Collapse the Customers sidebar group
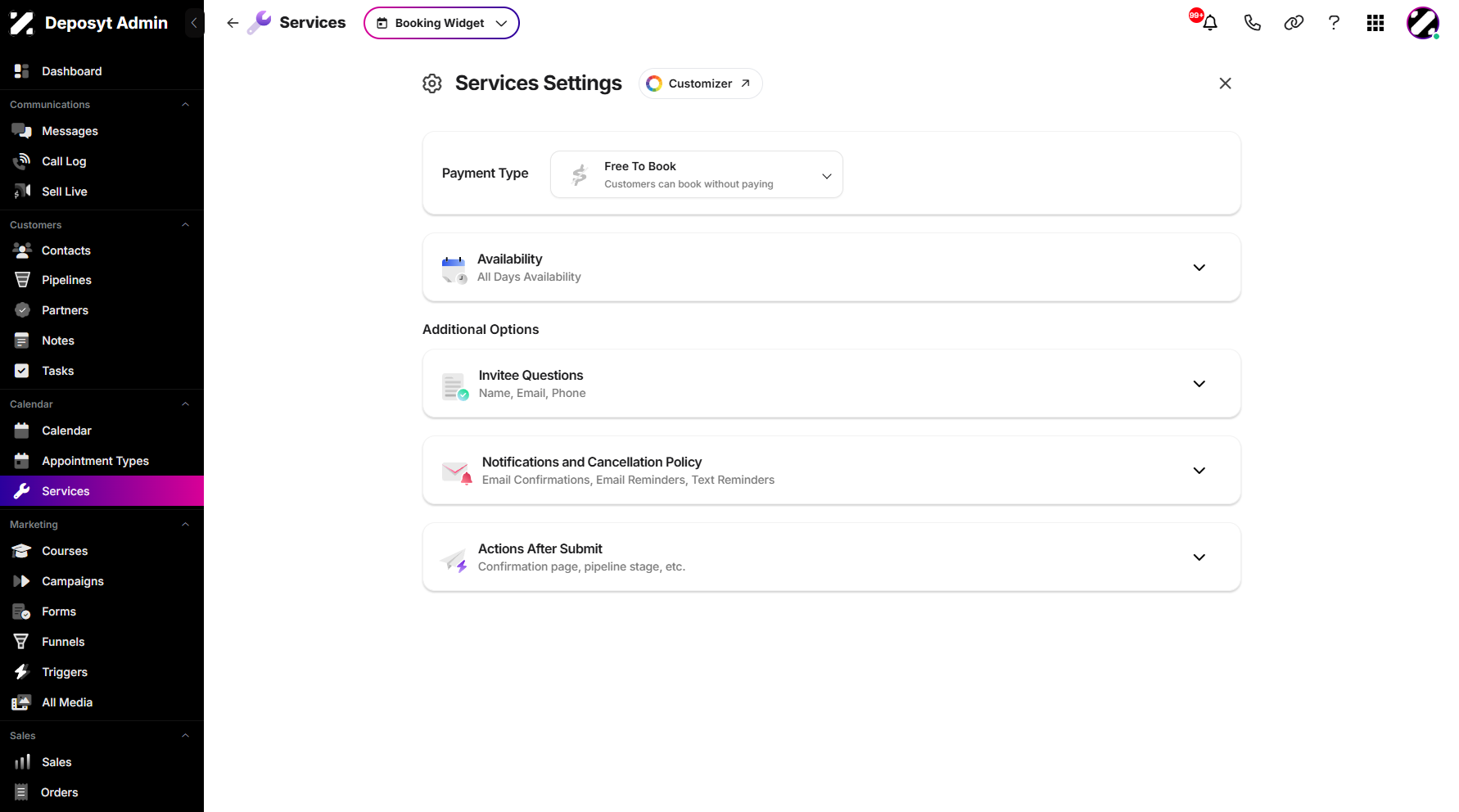 [x=185, y=225]
